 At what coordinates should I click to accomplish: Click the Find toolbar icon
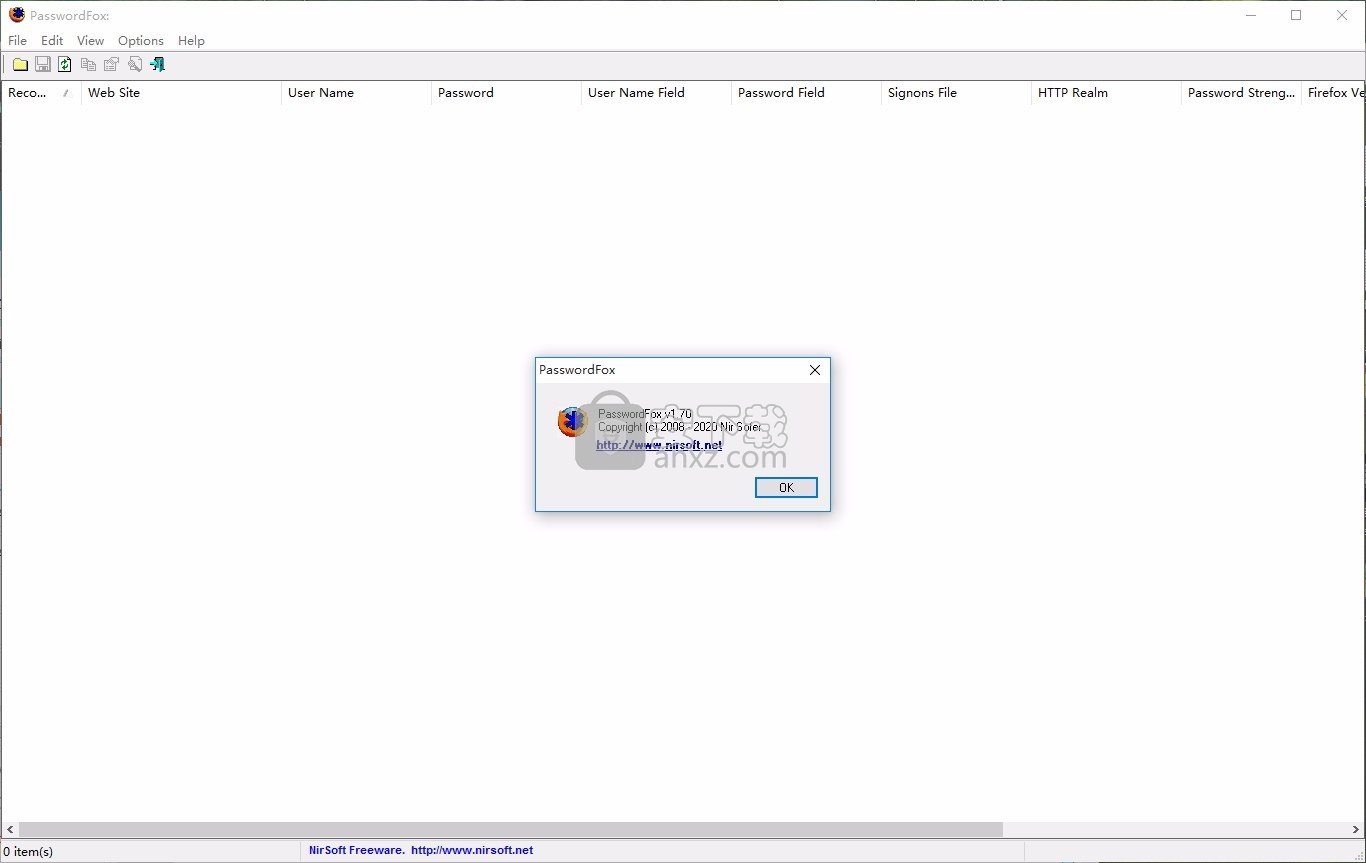pos(134,64)
